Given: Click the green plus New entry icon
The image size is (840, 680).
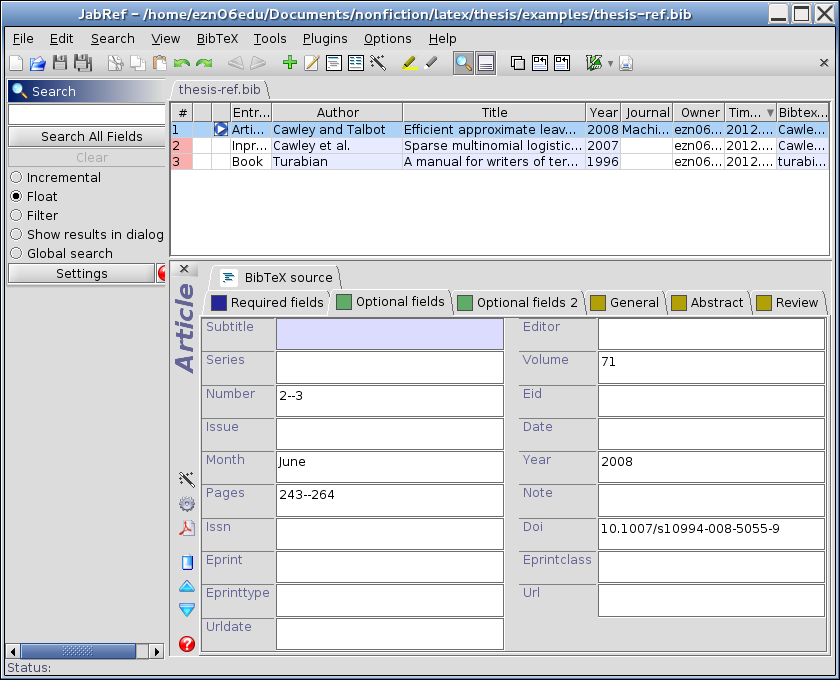Looking at the screenshot, I should click(290, 63).
